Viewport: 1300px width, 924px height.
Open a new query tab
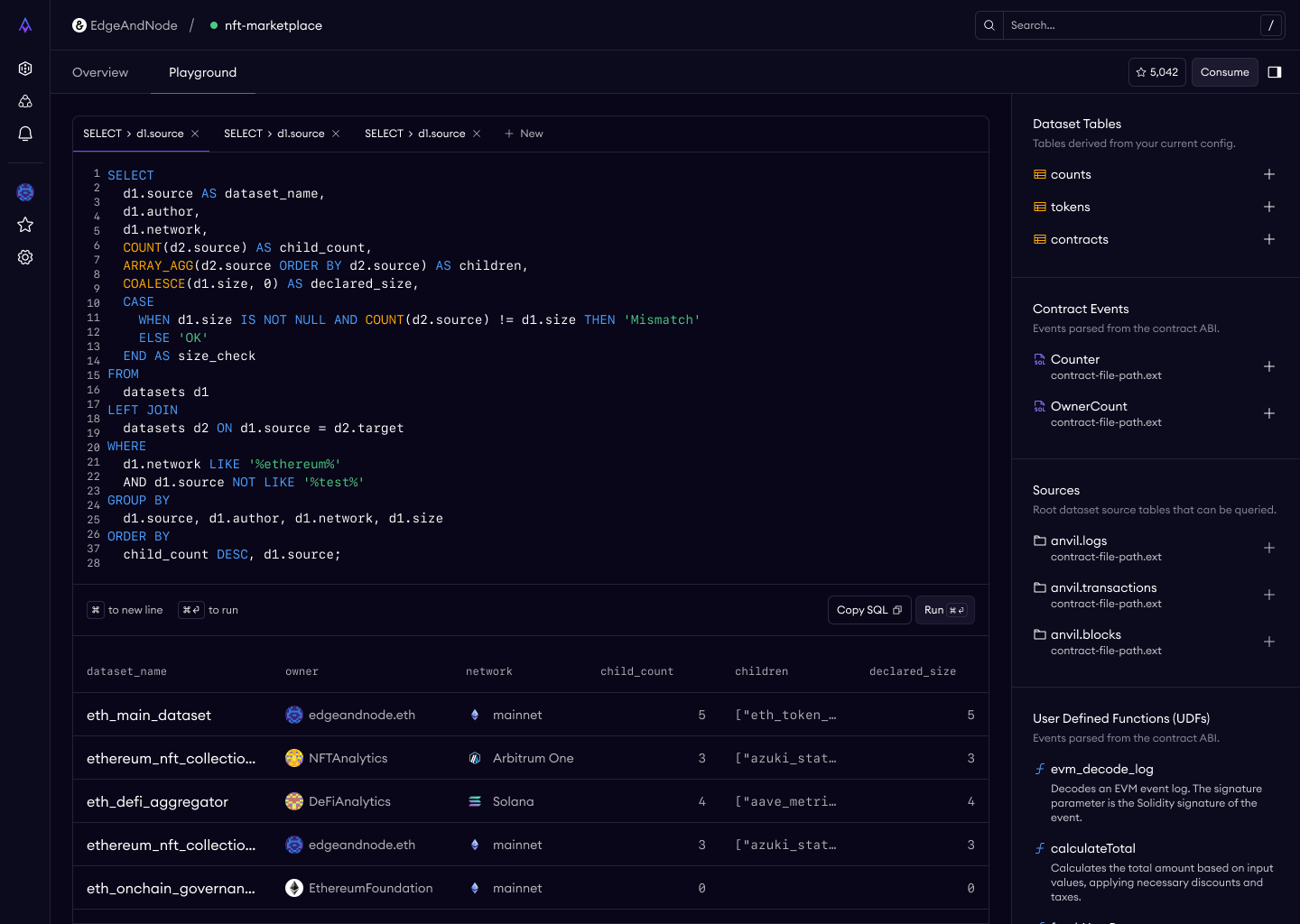tap(524, 134)
